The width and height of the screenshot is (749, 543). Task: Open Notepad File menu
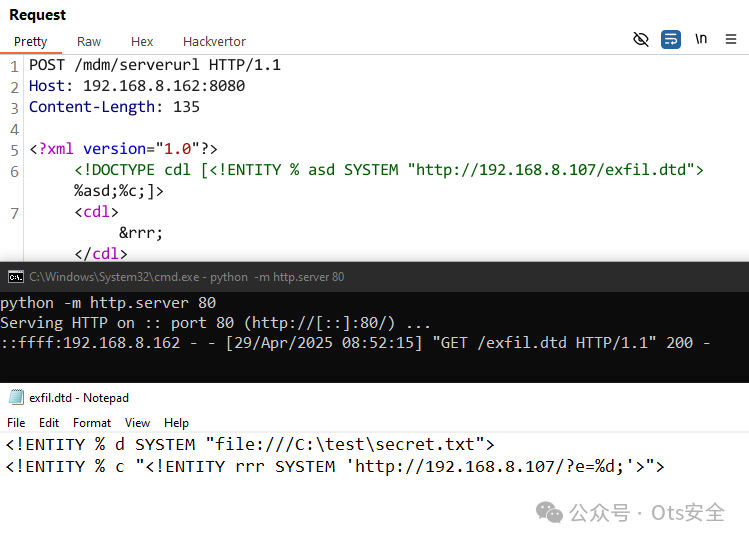pos(16,423)
